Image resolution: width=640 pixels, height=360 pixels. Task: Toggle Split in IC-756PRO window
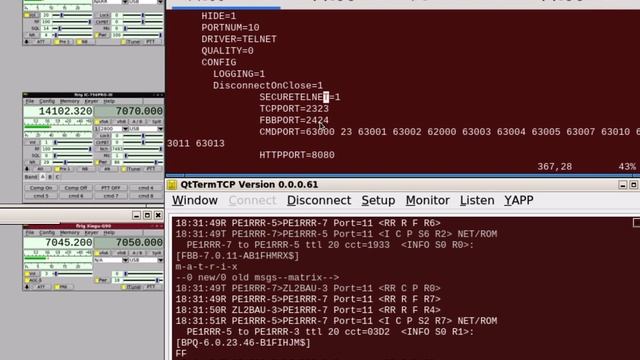[155, 122]
